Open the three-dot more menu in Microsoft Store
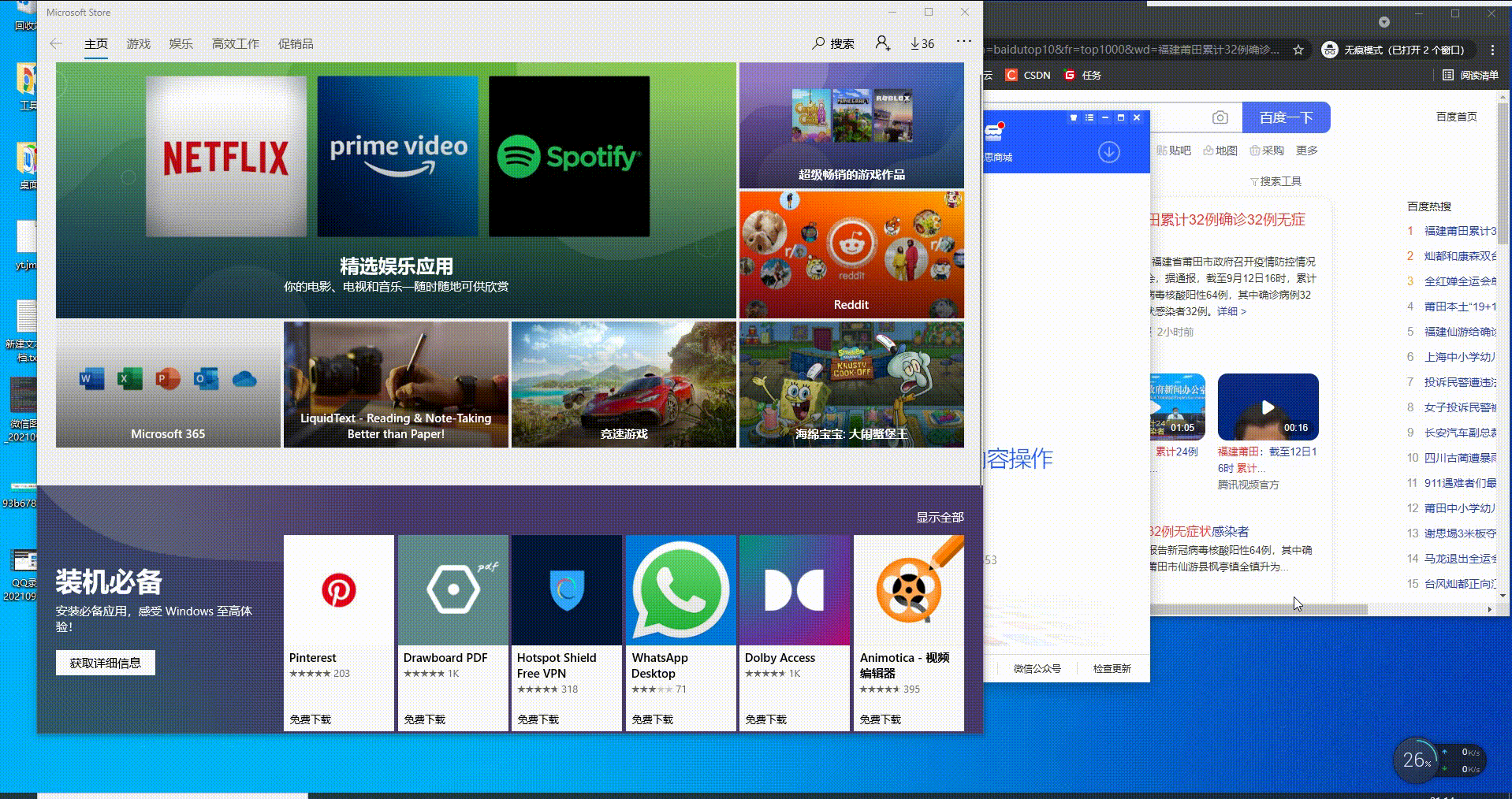This screenshot has height=799, width=1512. coord(963,42)
